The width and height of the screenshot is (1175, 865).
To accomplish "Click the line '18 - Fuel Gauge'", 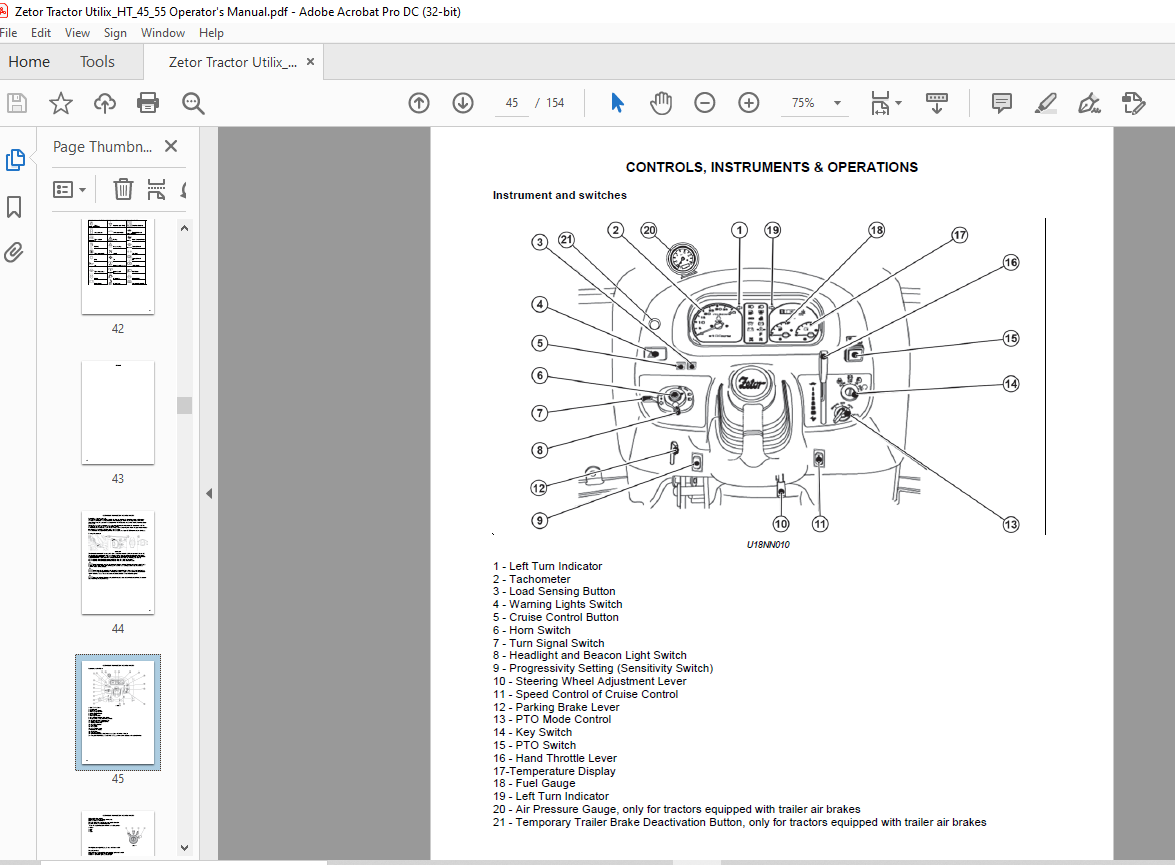I will coord(534,783).
